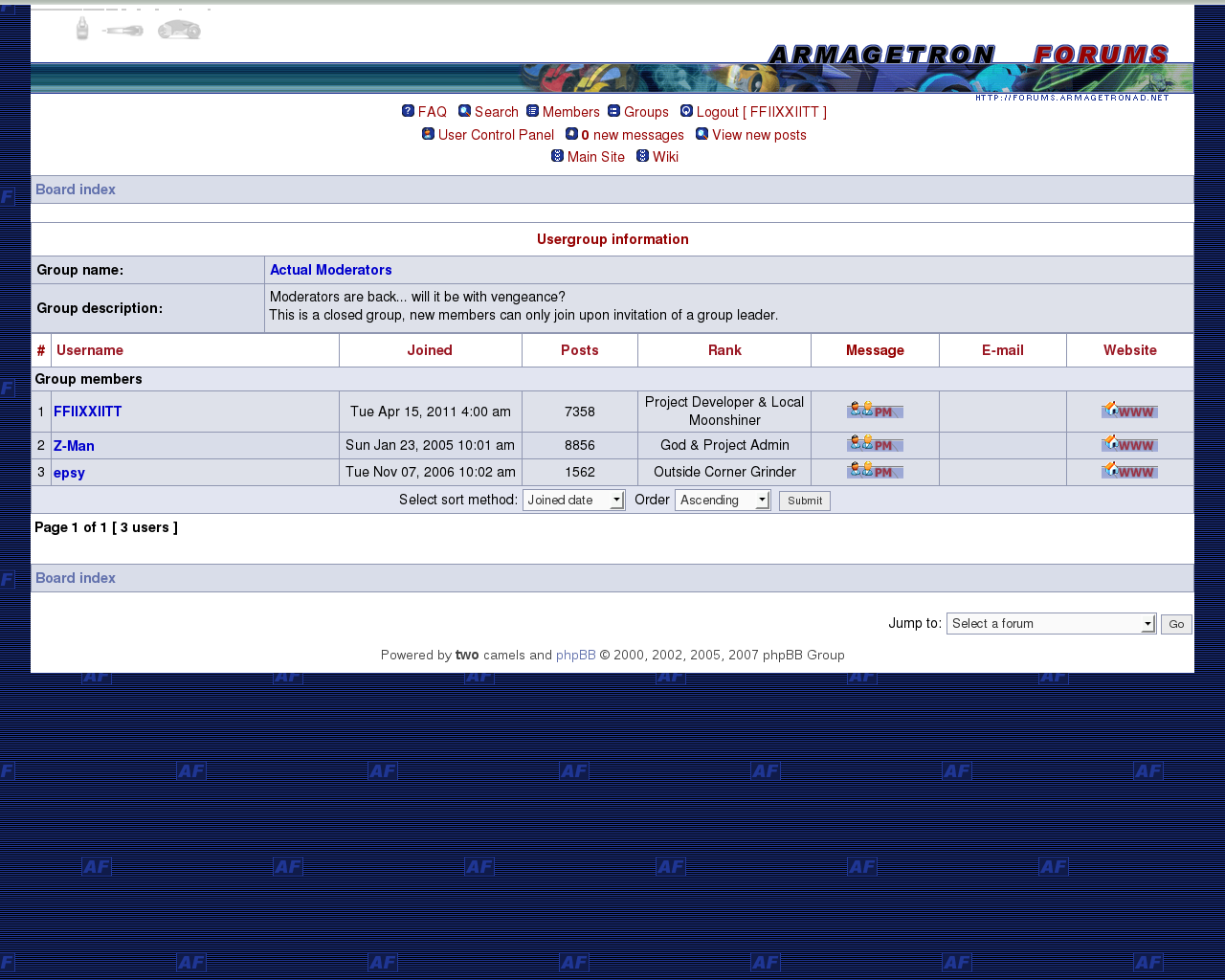The image size is (1225, 980).
Task: Open the Board index link at the top
Action: tap(76, 189)
